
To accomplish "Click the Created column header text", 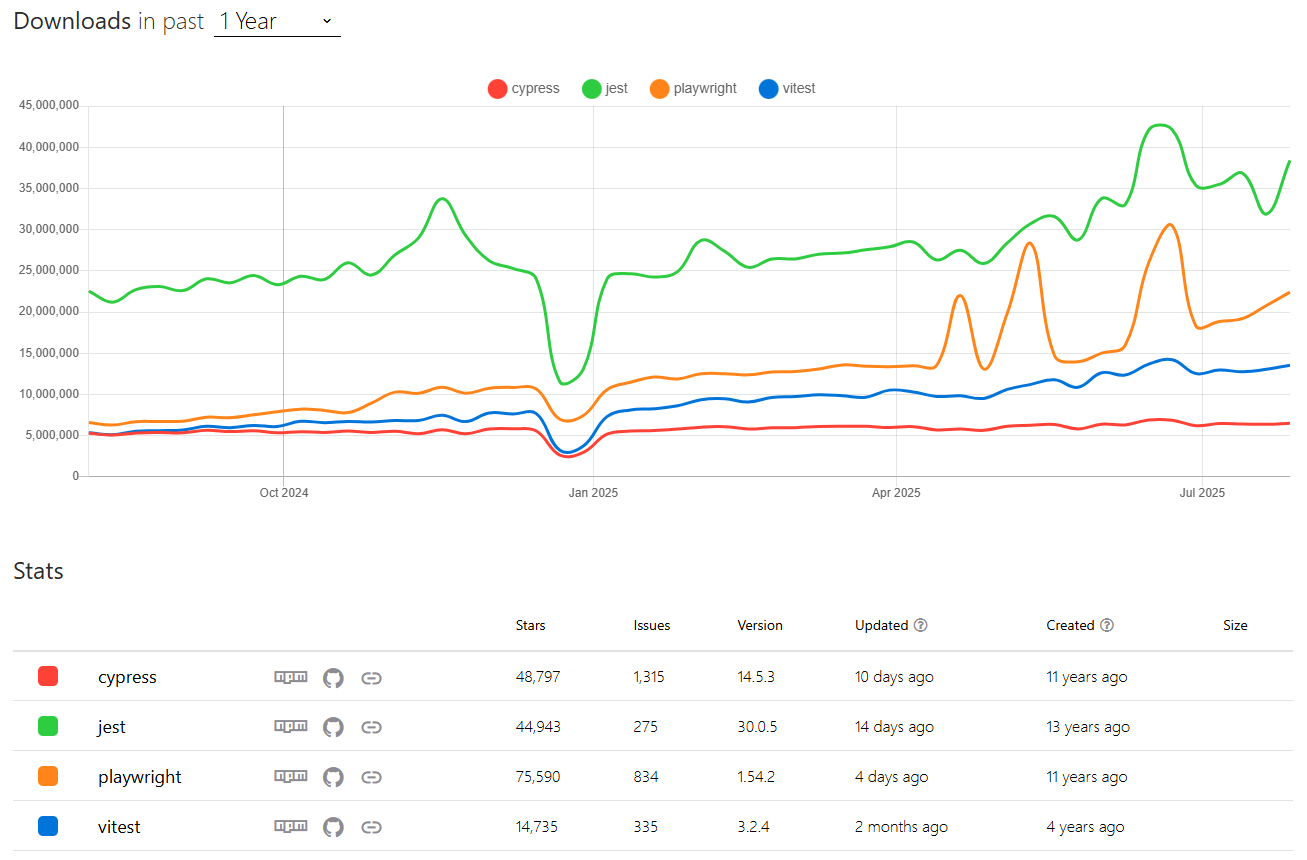I will pos(1071,625).
